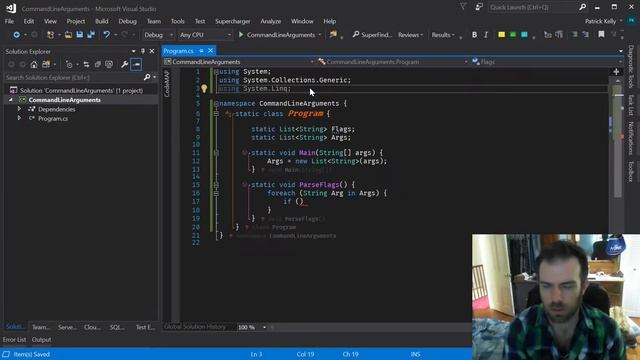
Task: Collapse the CommandLineArguments project node
Action: [x=11, y=100]
